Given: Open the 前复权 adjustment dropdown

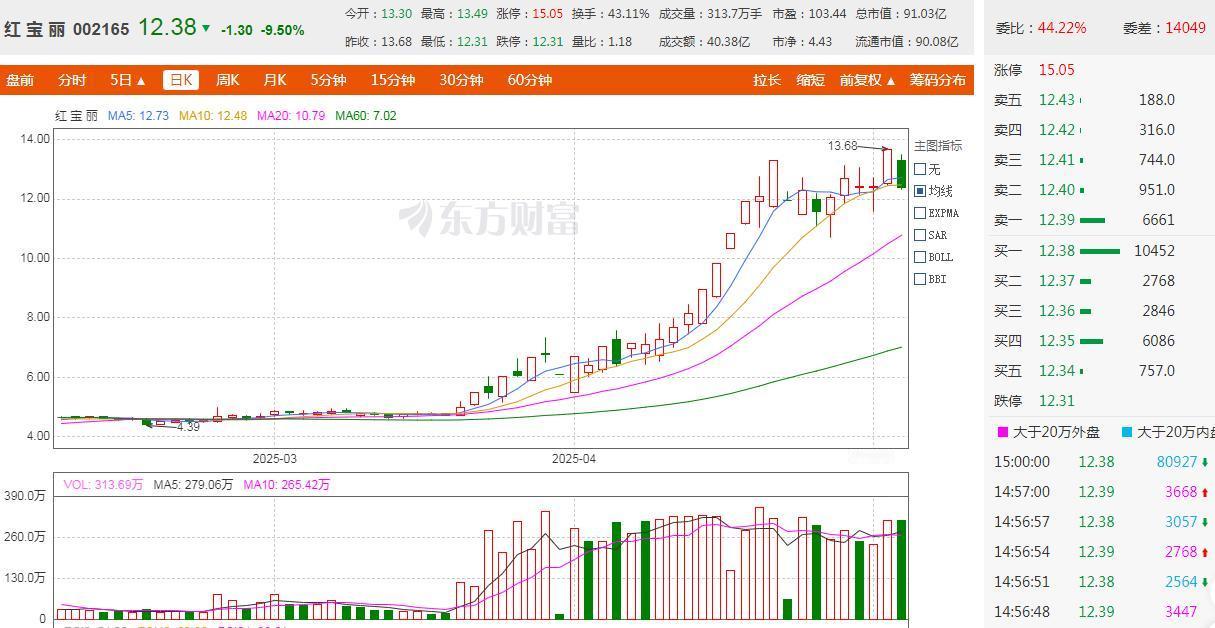Looking at the screenshot, I should click(x=867, y=80).
